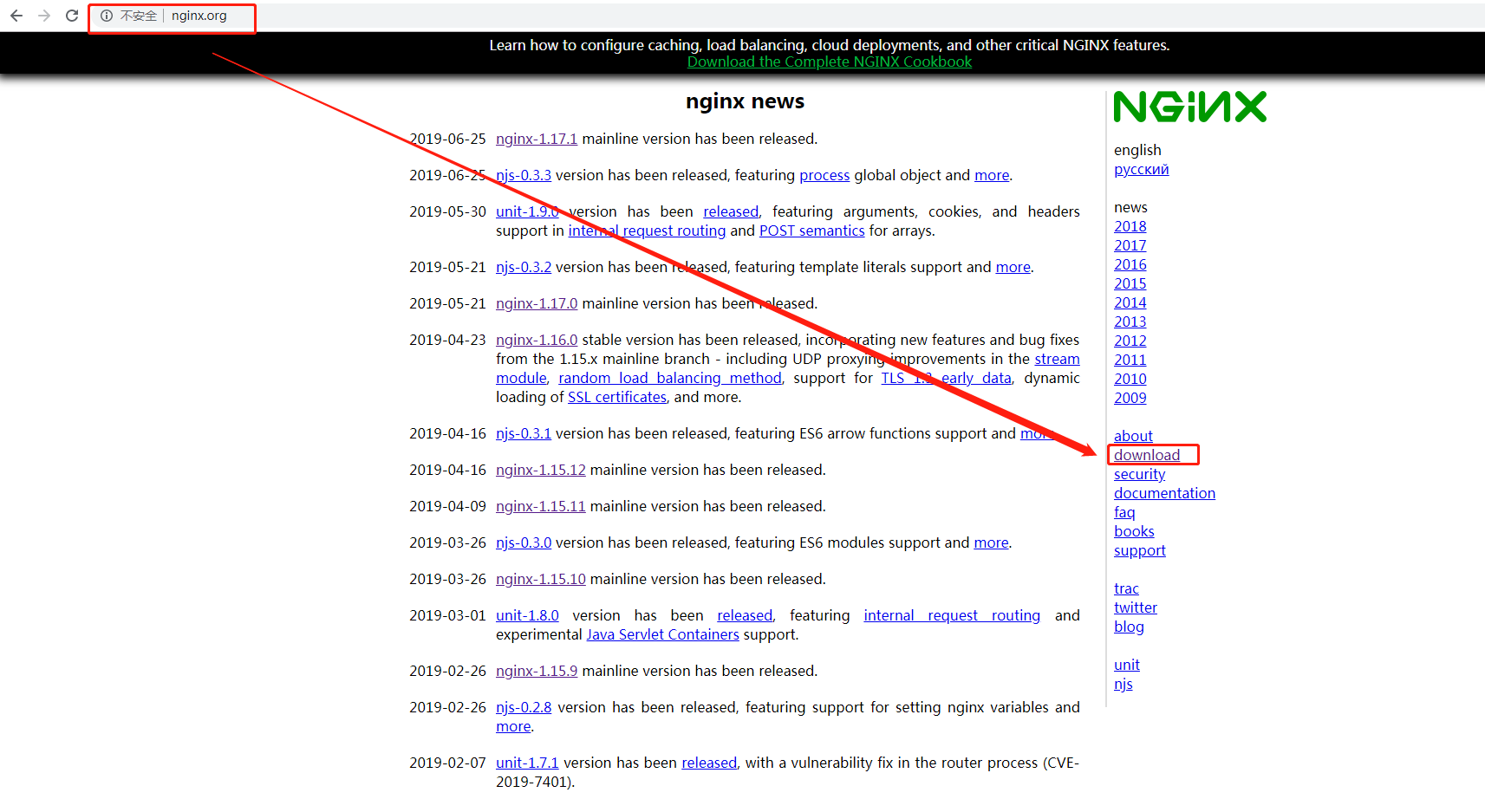Open the unit-1.9.0 link
Screen dimensions: 1485x812
pos(527,211)
